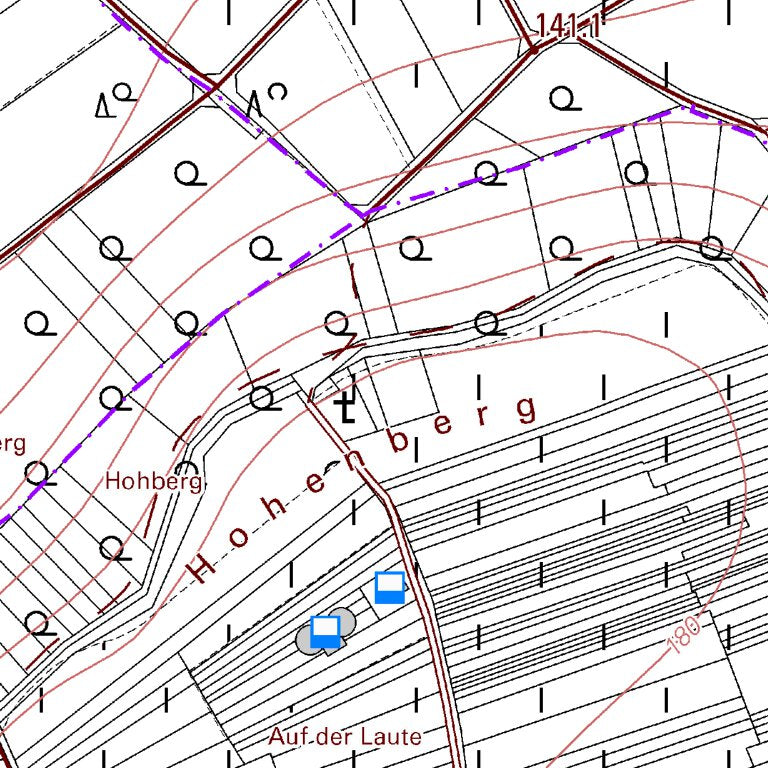
Task: Click the red road just above Auf der Laute
Action: [x=442, y=690]
